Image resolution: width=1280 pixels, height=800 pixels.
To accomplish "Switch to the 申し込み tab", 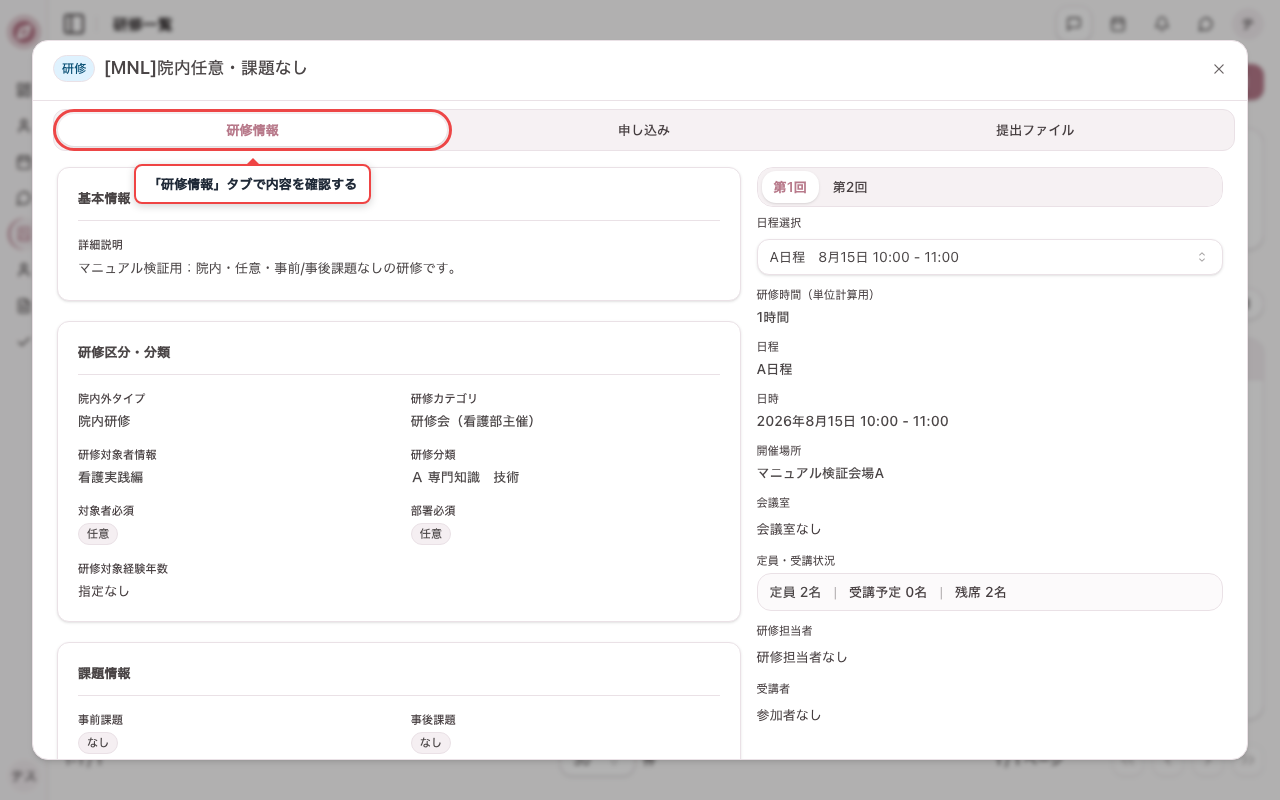I will (644, 130).
